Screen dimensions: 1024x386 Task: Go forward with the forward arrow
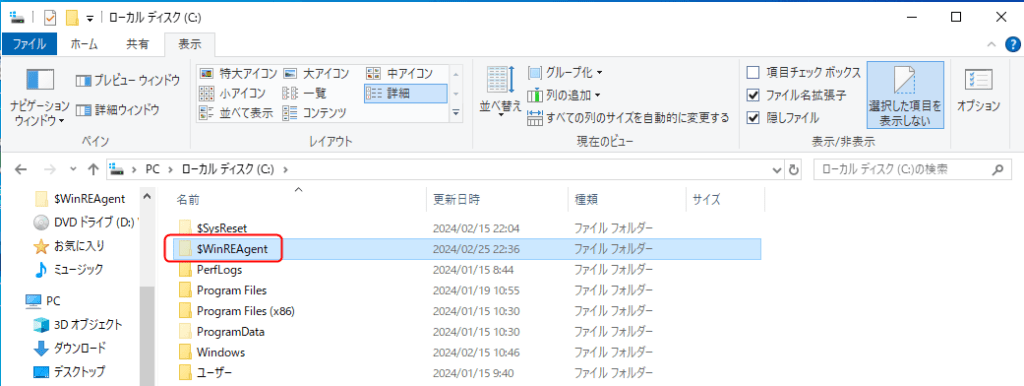(x=49, y=169)
